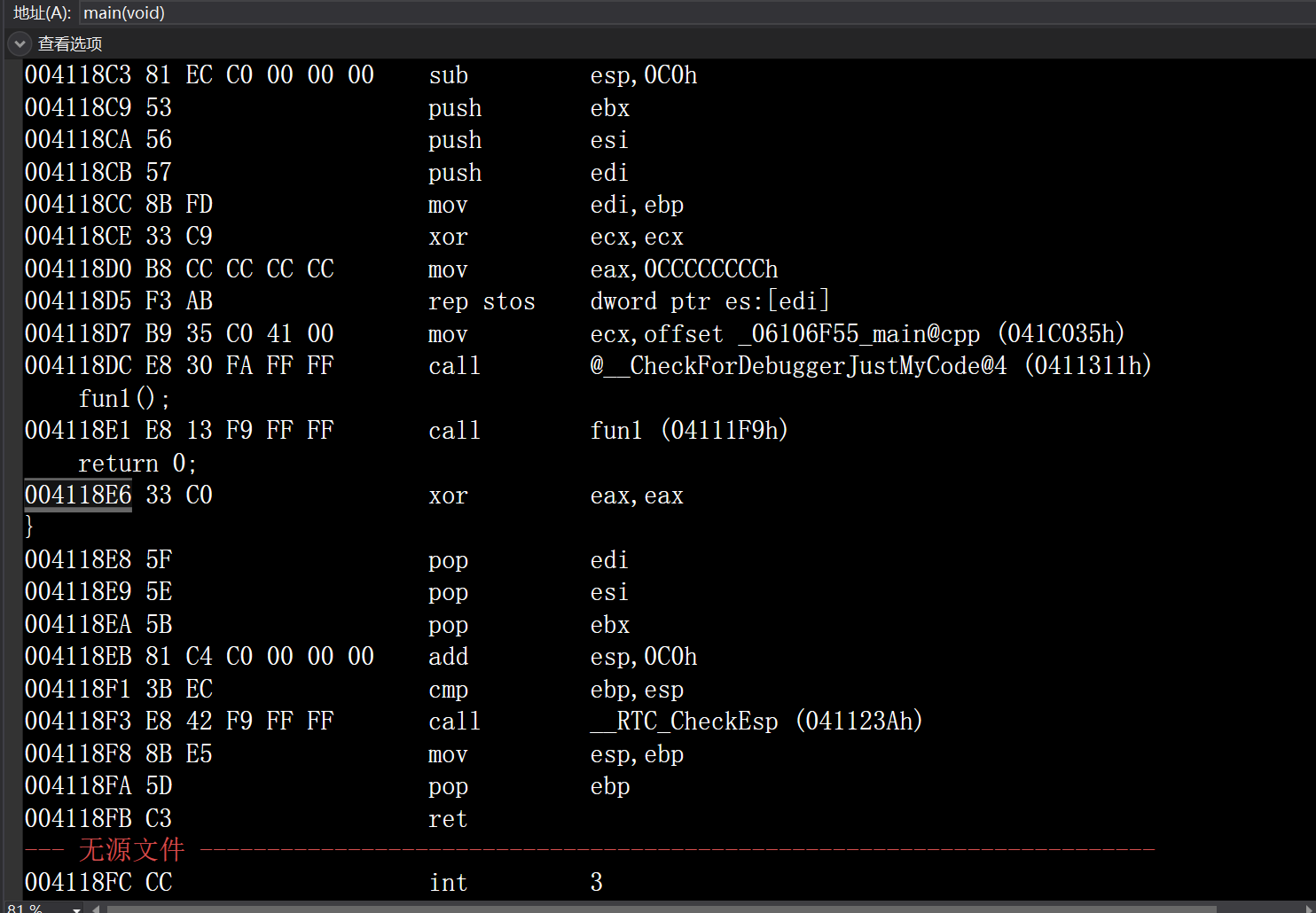
Task: Click the return 0; source line
Action: pos(137,464)
